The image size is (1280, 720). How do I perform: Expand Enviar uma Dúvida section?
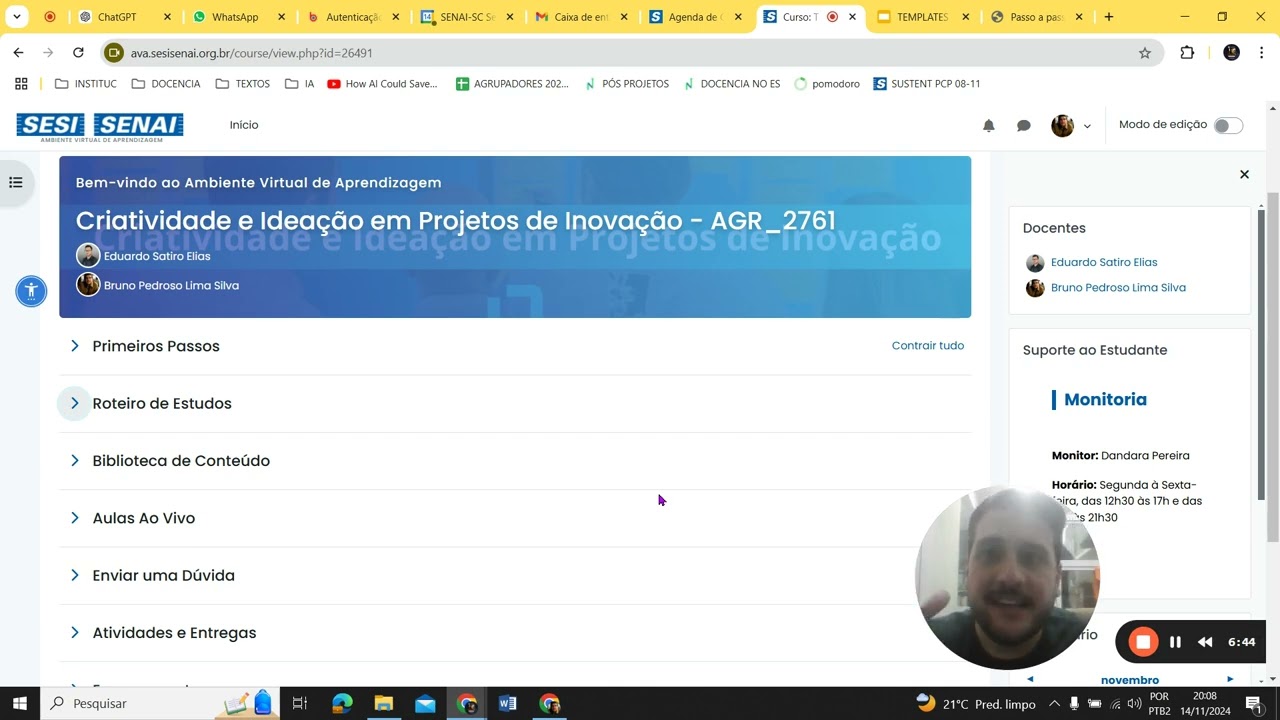click(74, 575)
